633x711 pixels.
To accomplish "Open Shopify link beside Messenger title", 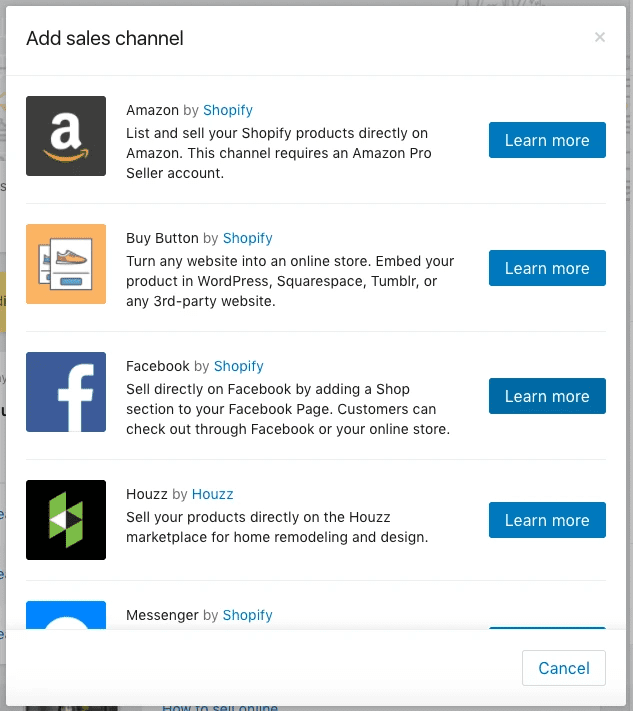I will click(x=248, y=615).
